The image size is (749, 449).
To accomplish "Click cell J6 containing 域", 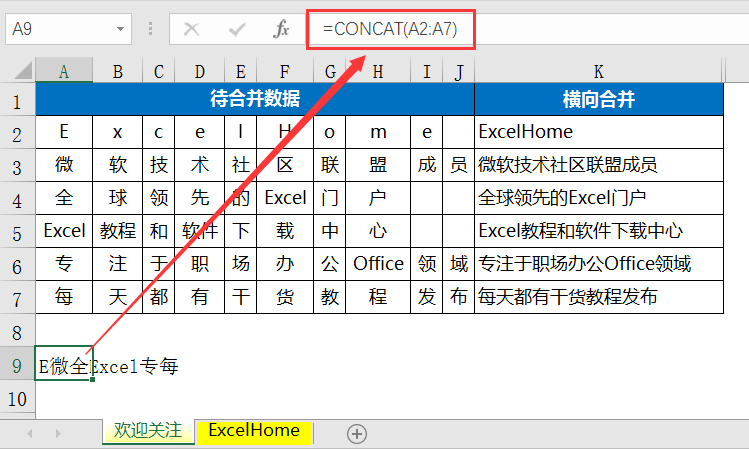I will point(459,264).
